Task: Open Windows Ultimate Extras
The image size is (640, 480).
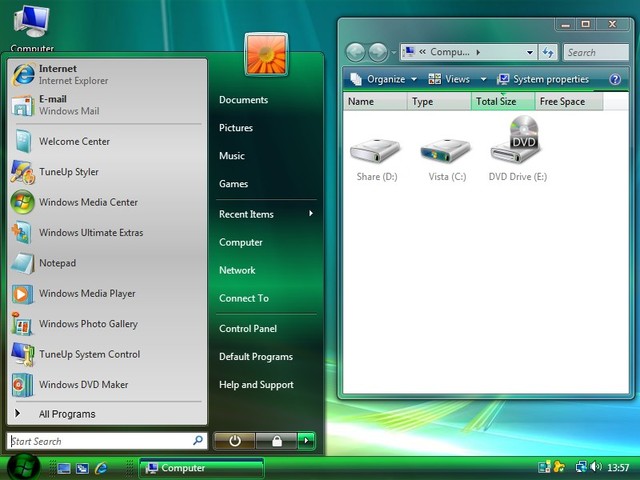Action: 107,233
